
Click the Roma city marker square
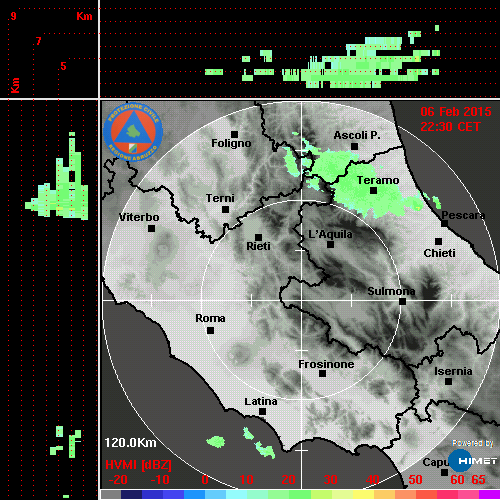(210, 331)
